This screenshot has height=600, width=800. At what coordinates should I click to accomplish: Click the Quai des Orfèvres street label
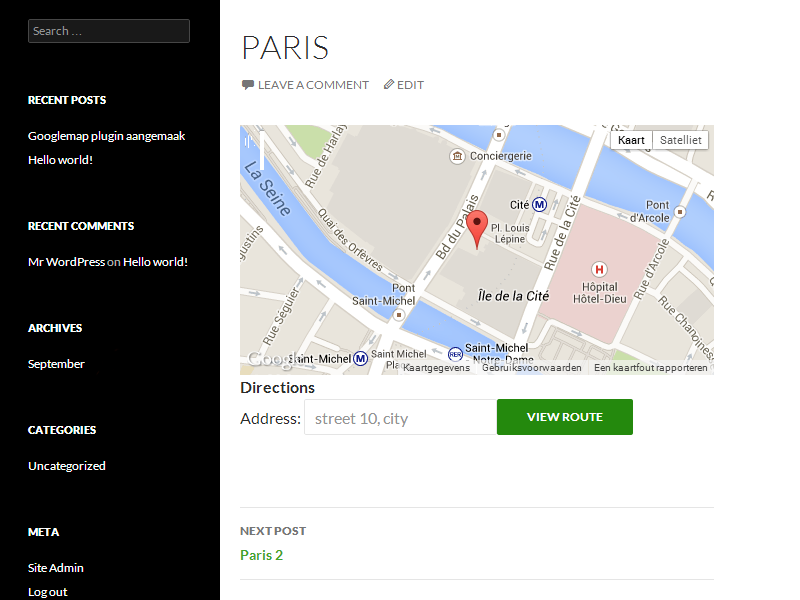pos(350,239)
